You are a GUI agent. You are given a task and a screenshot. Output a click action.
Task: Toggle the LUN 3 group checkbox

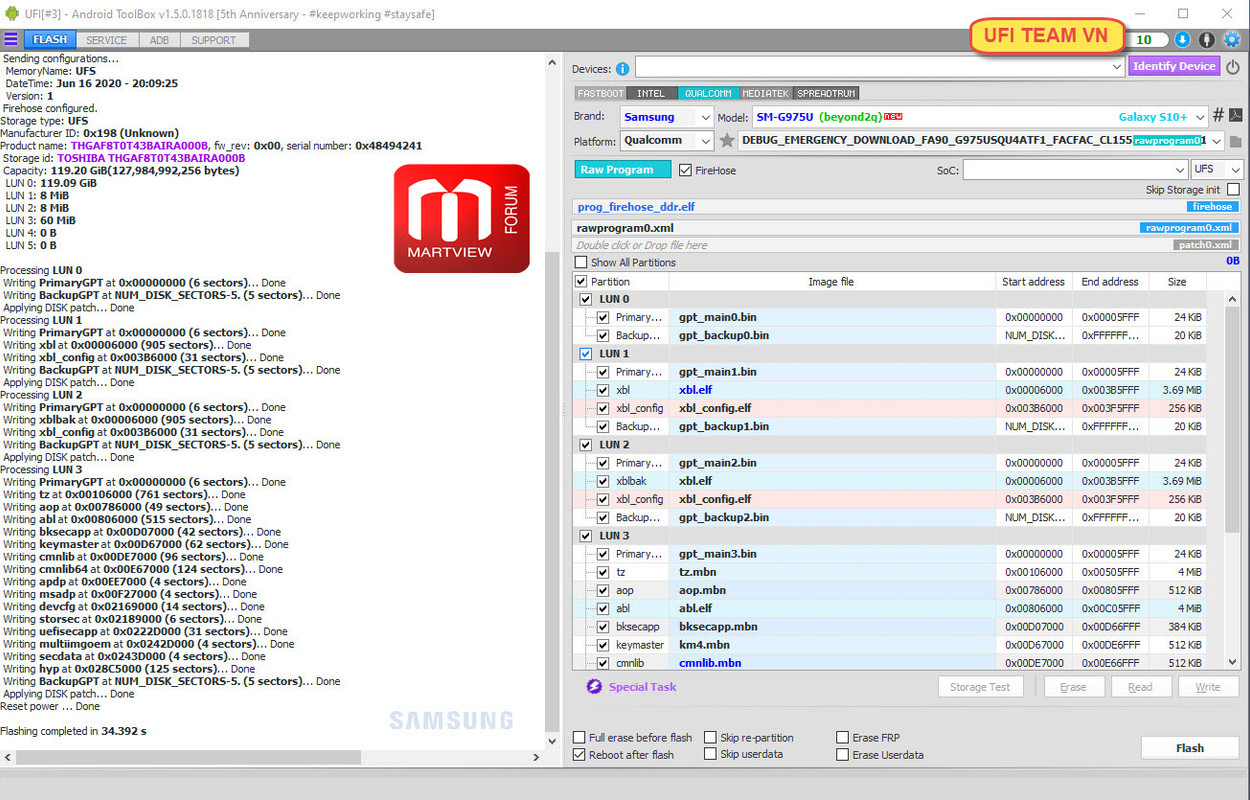pos(586,536)
